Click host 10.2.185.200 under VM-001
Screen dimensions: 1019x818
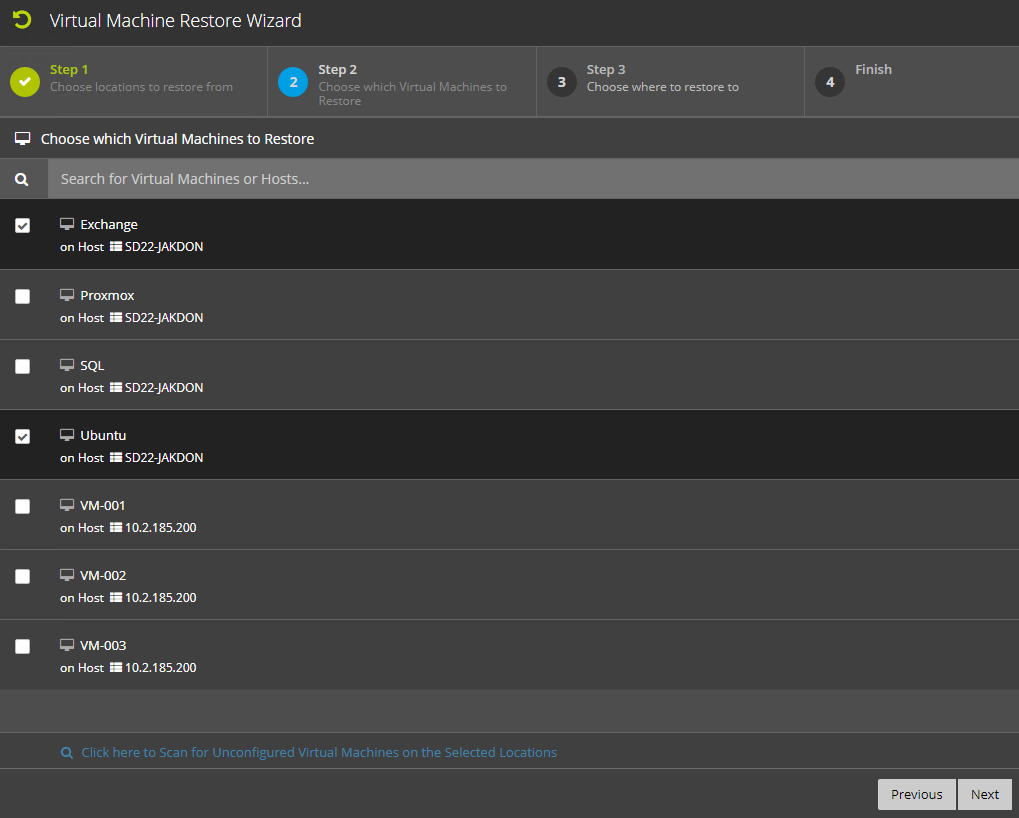[x=161, y=528]
